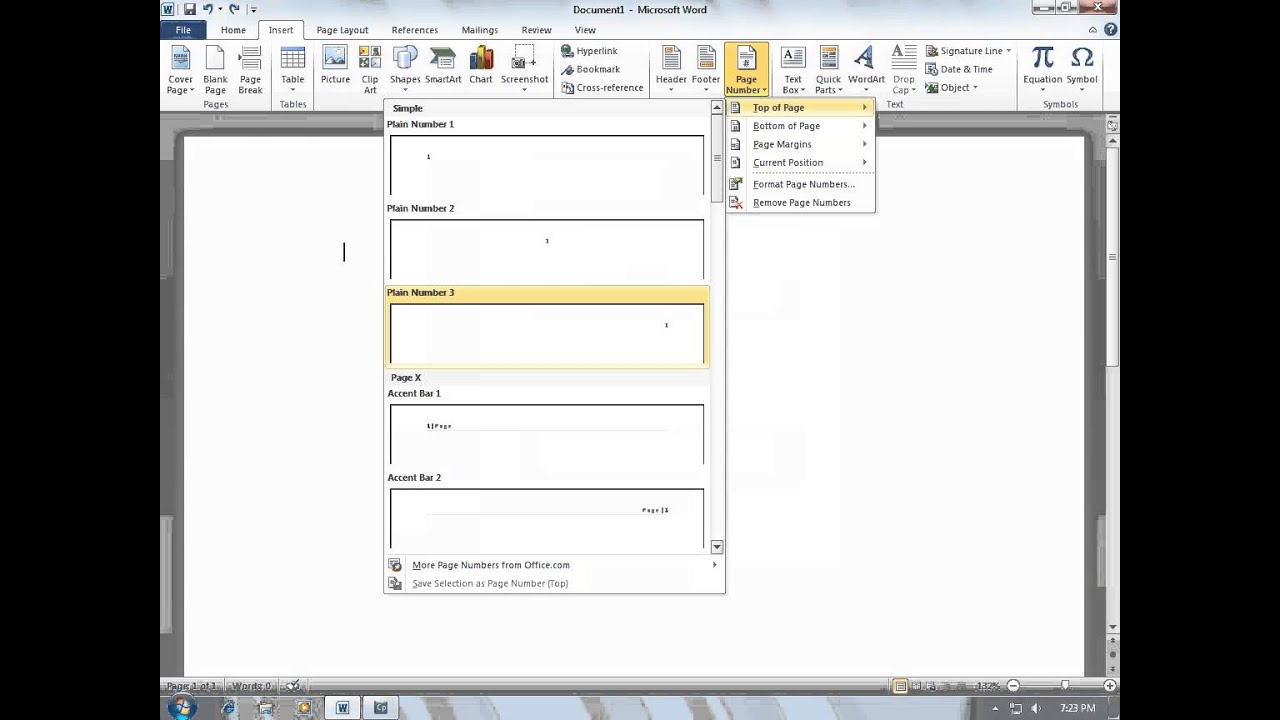
Task: Click Save Selection as Page Number (Top)
Action: coord(554,583)
